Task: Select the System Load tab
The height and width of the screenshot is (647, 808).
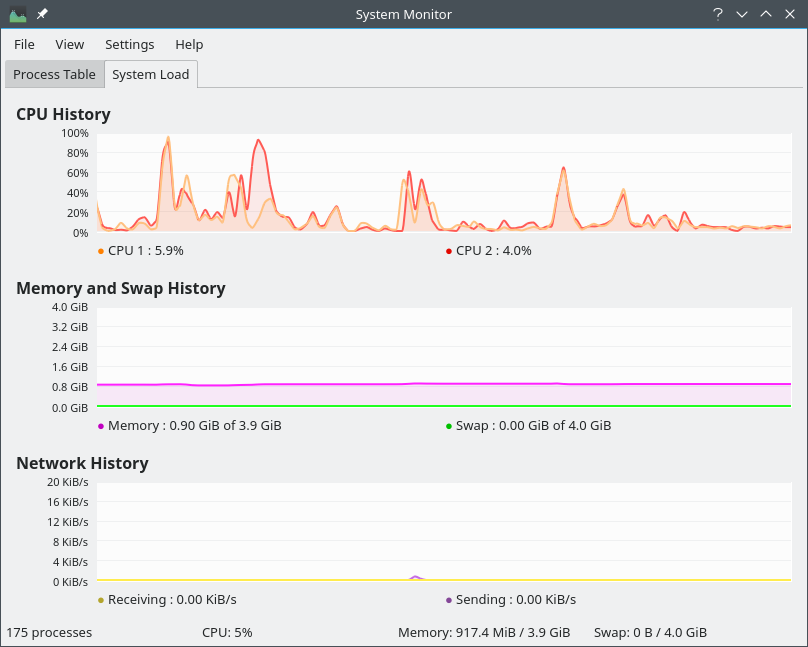Action: click(150, 74)
